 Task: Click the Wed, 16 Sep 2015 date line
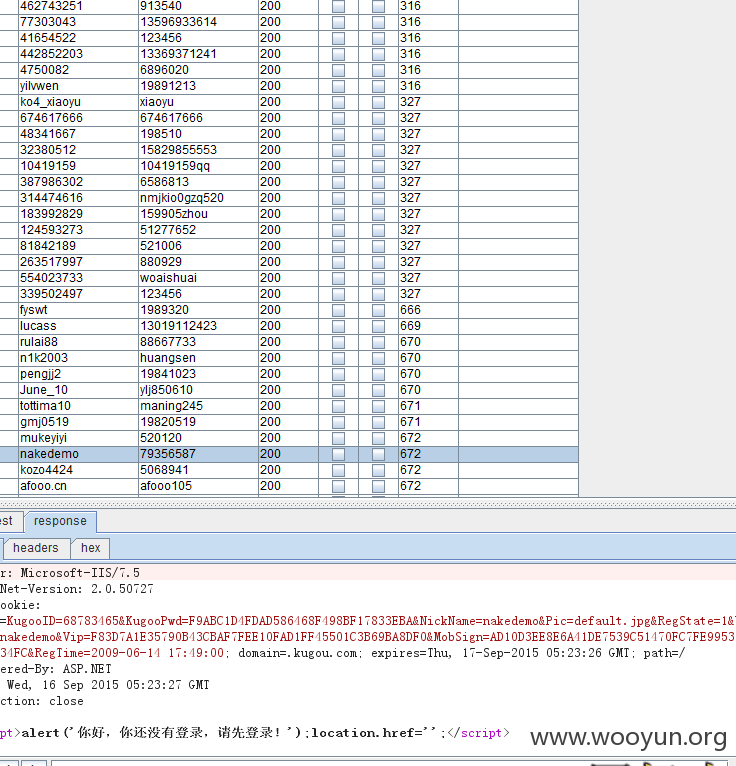(108, 685)
